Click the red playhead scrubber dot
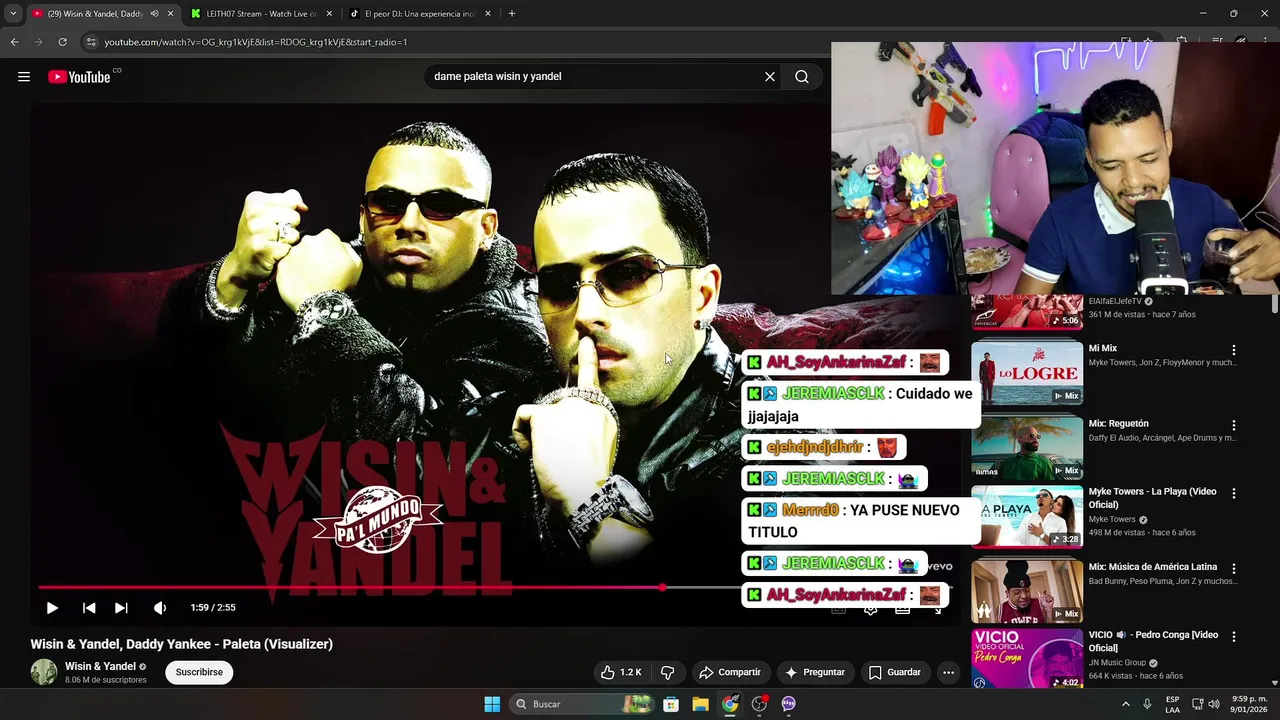Screen dimensions: 1280x720 [x=662, y=588]
